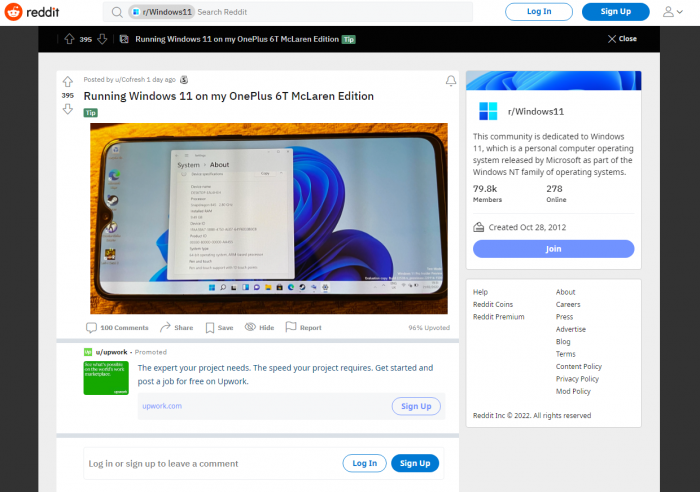Image resolution: width=700 pixels, height=492 pixels.
Task: Open Reddit Coins link
Action: (x=493, y=304)
